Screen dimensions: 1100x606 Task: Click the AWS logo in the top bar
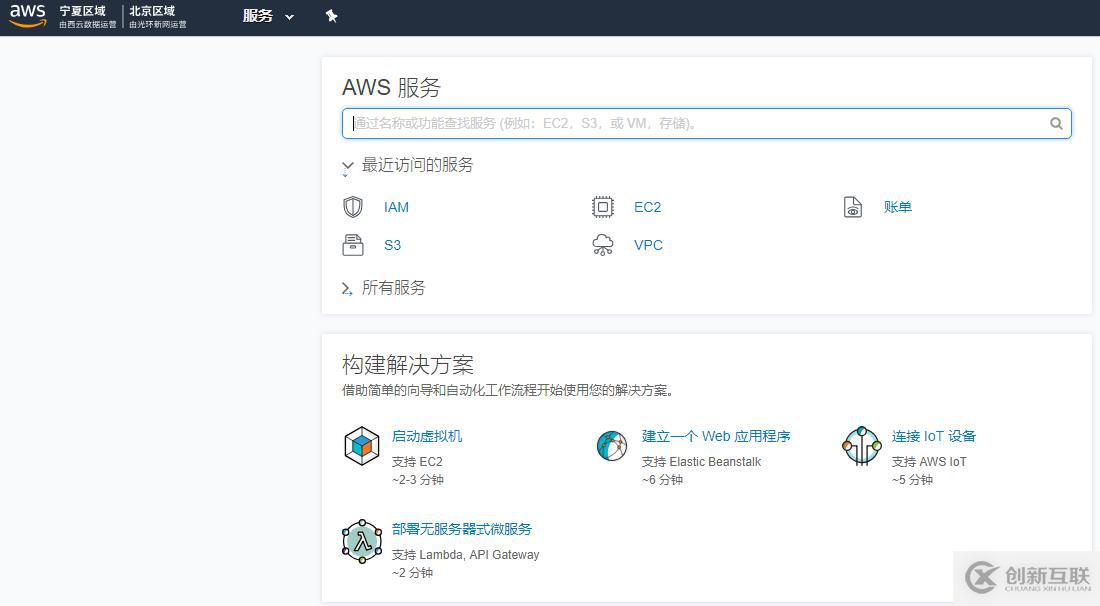pyautogui.click(x=27, y=15)
